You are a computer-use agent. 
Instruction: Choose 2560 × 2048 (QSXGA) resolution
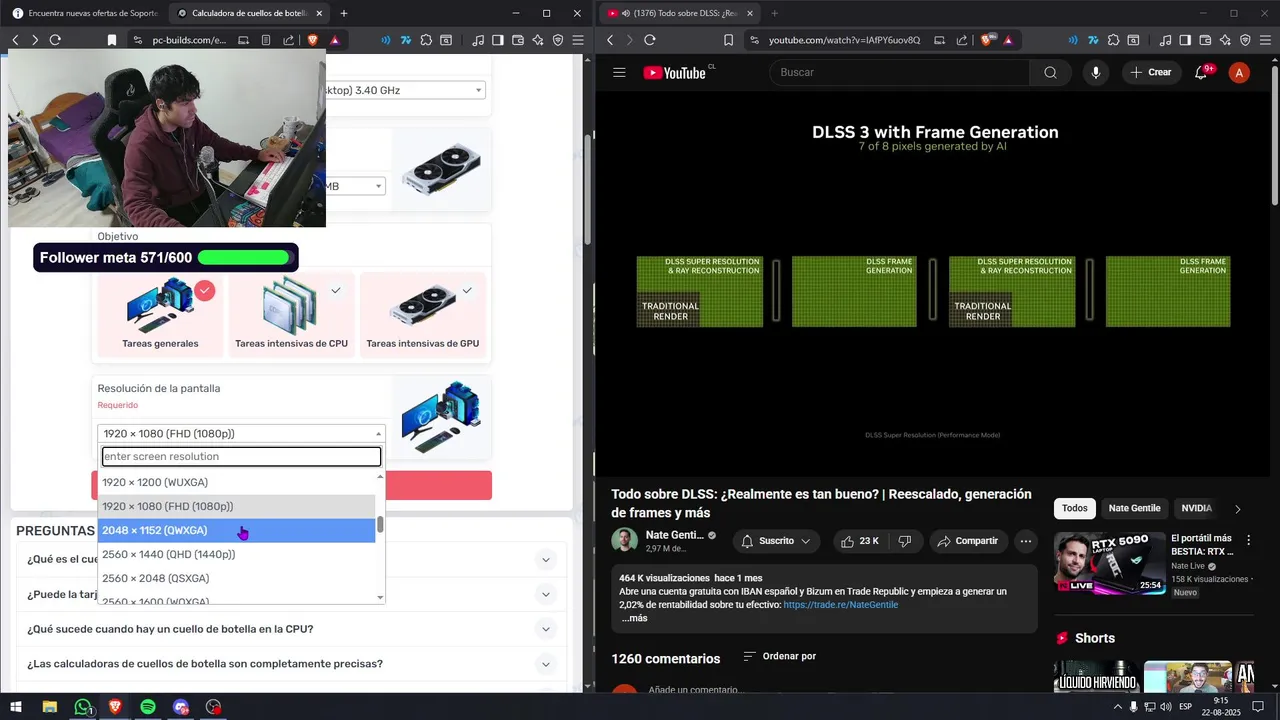pos(236,578)
